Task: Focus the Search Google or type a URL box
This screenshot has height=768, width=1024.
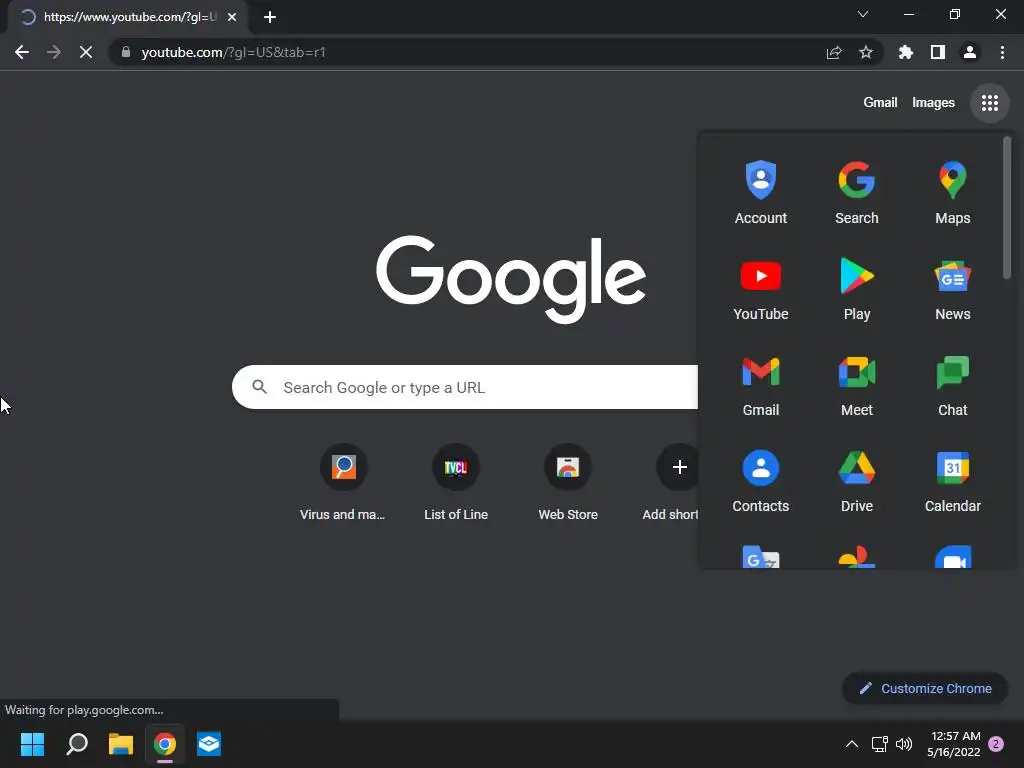Action: tap(465, 387)
